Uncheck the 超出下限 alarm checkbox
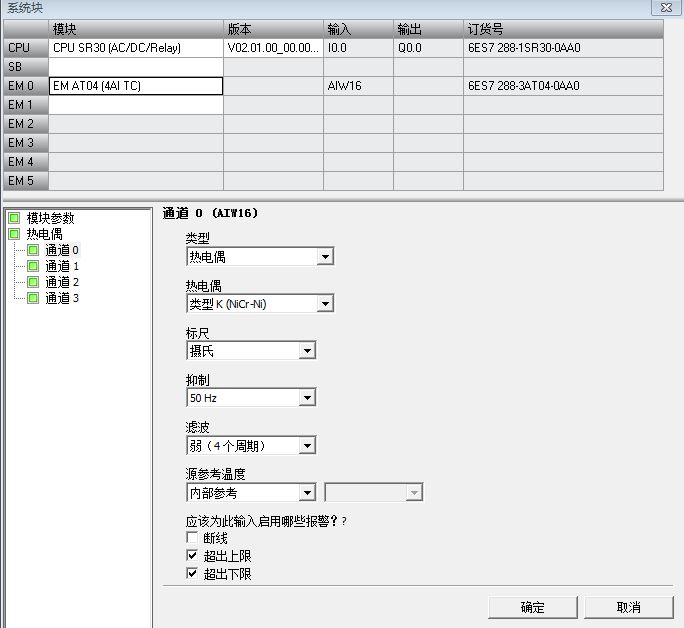Screen dimensions: 684x628 click(x=193, y=574)
